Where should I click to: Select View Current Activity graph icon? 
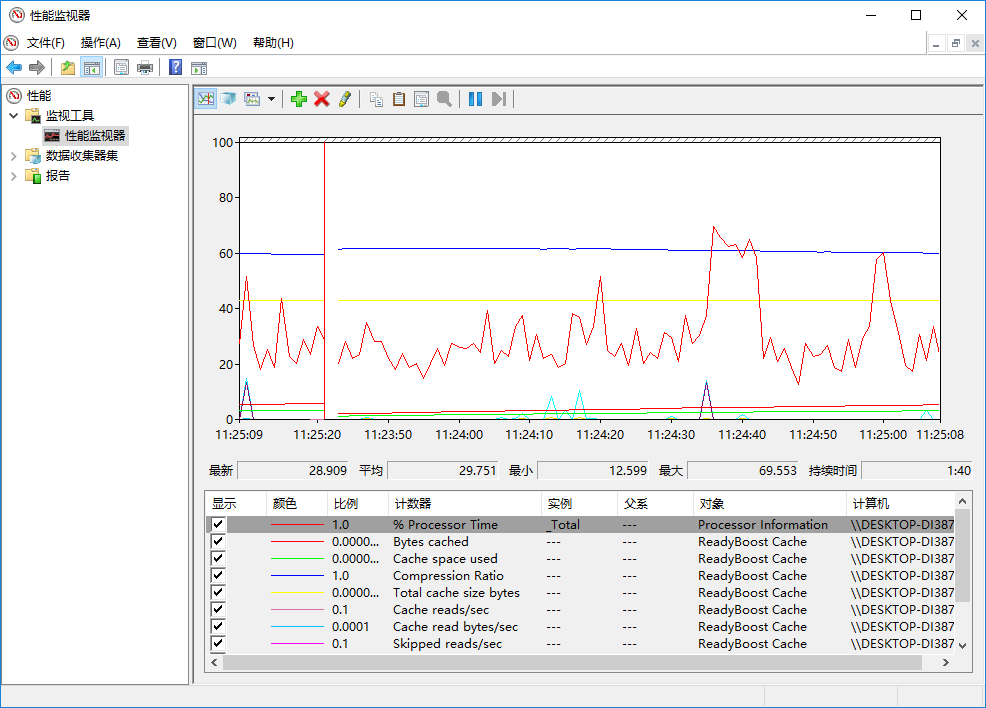click(x=206, y=99)
